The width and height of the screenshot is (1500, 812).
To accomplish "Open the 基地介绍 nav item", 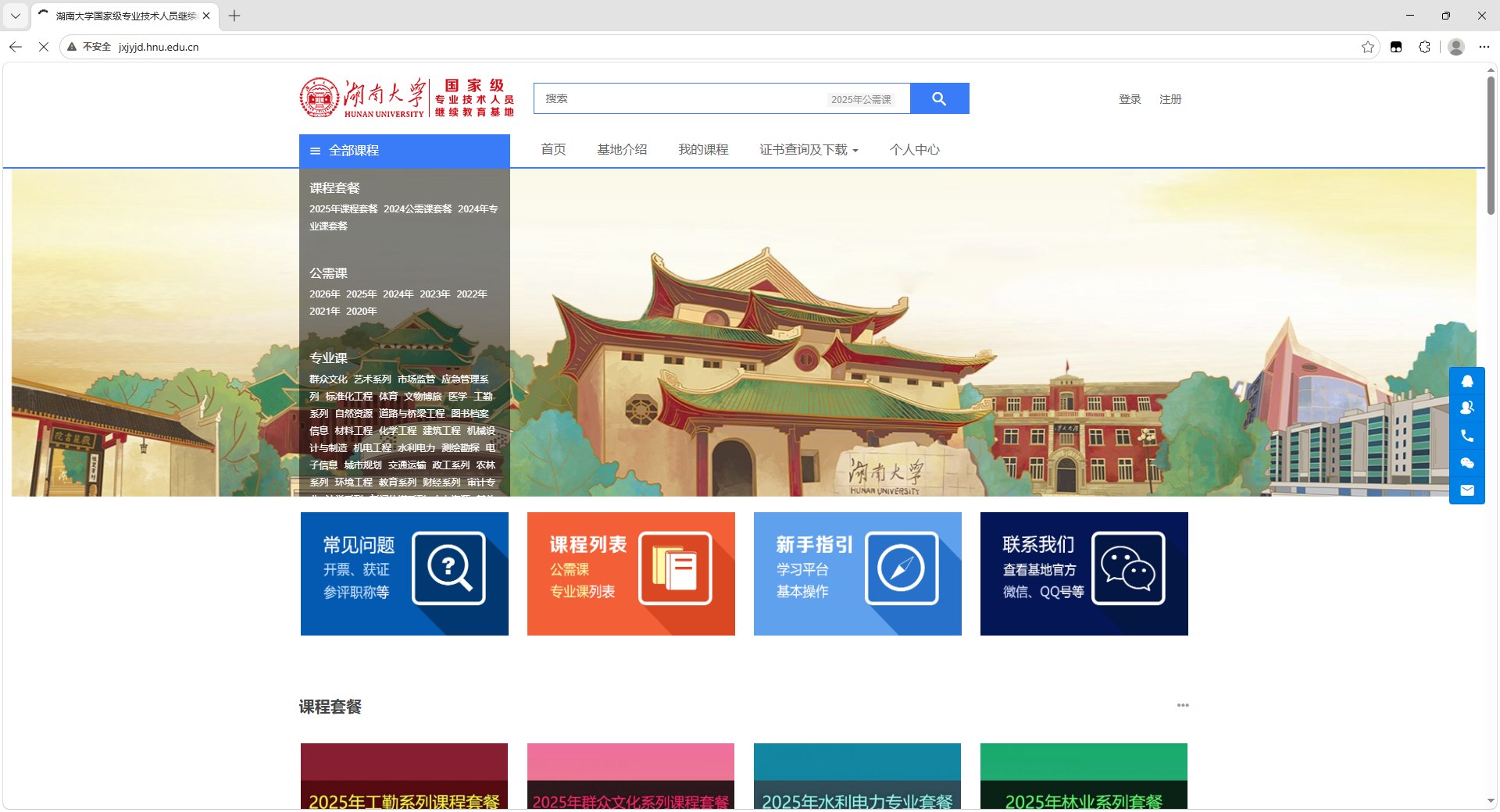I will pyautogui.click(x=622, y=150).
